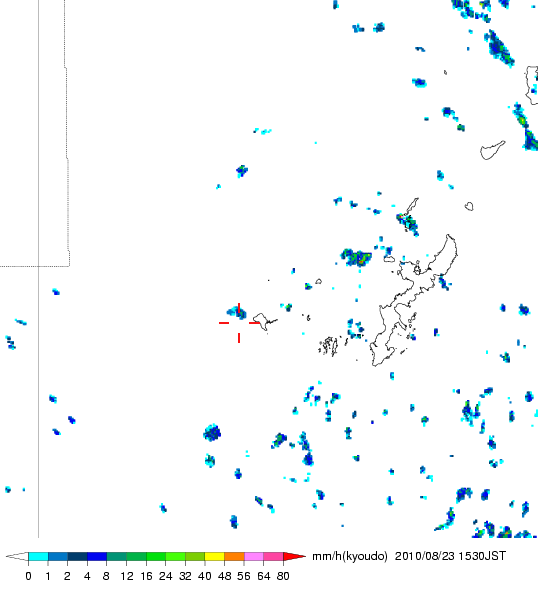Click the mm/h(kyoudo) unit label
The width and height of the screenshot is (538, 590).
[350, 557]
